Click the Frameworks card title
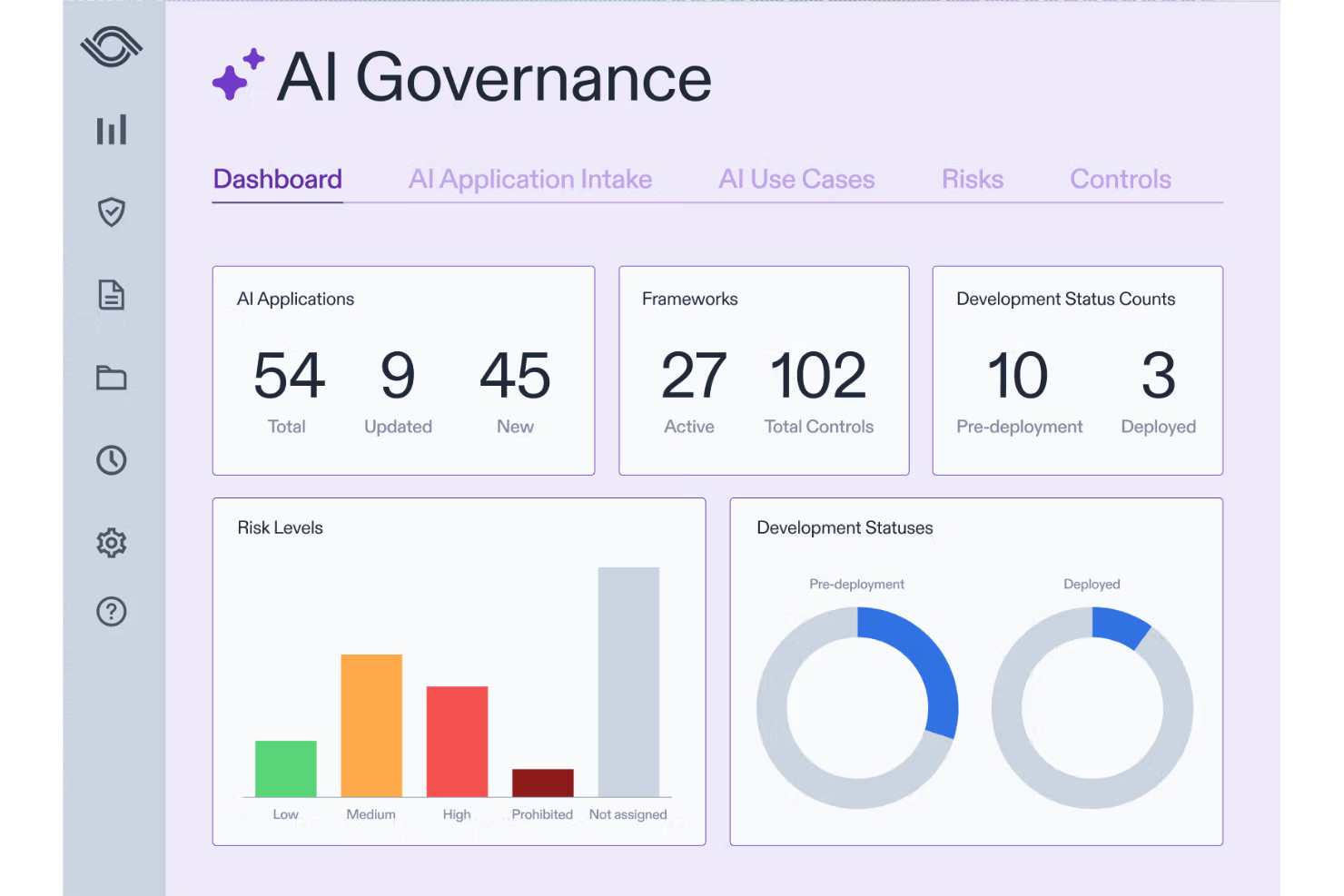The width and height of the screenshot is (1344, 896). 690,299
